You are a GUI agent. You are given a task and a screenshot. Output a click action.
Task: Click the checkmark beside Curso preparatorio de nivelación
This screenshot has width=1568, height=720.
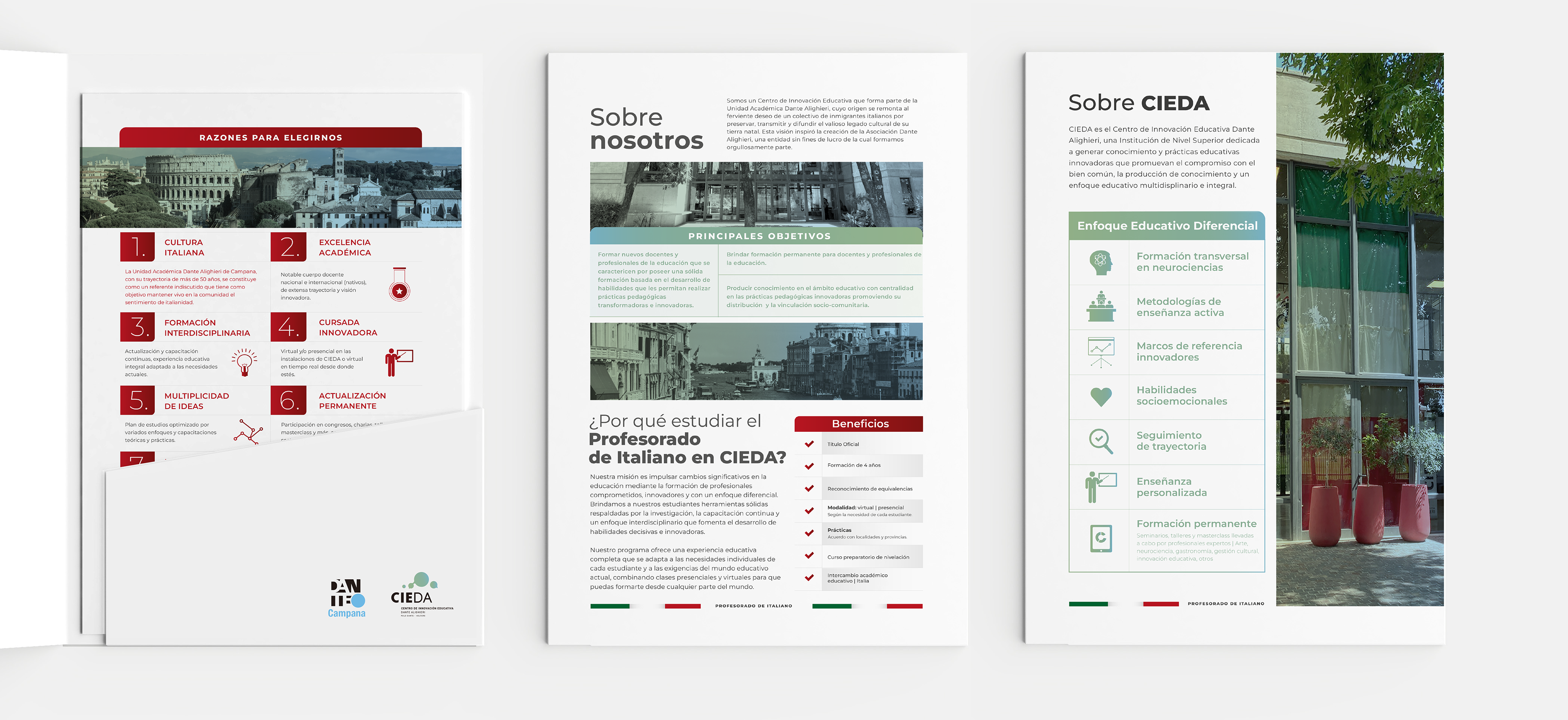(809, 556)
